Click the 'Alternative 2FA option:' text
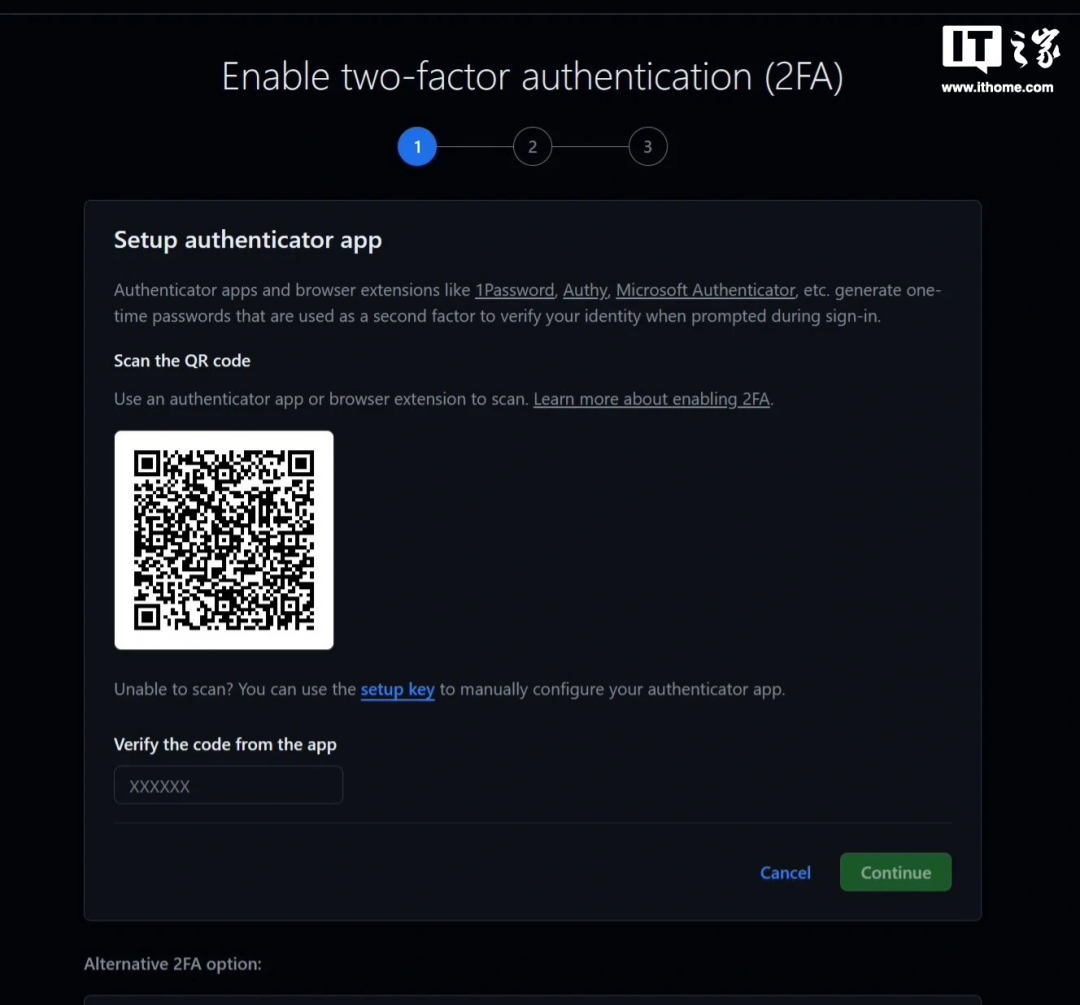Image resolution: width=1080 pixels, height=1005 pixels. coord(173,964)
